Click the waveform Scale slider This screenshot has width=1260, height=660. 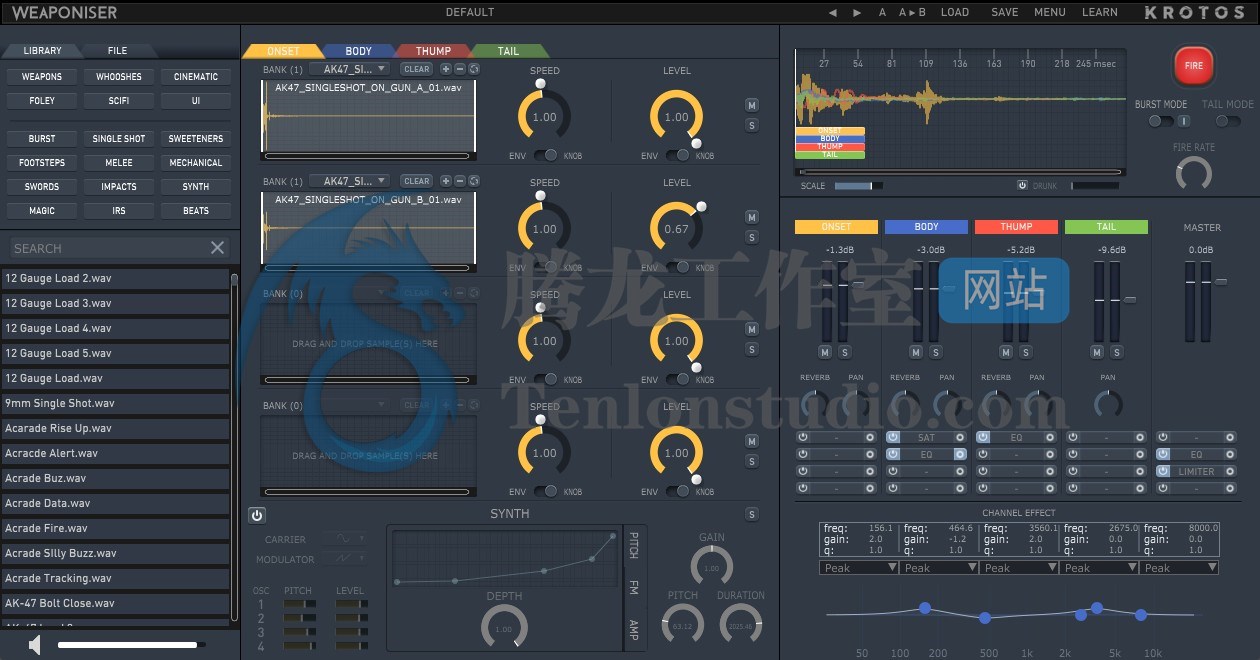[x=858, y=185]
